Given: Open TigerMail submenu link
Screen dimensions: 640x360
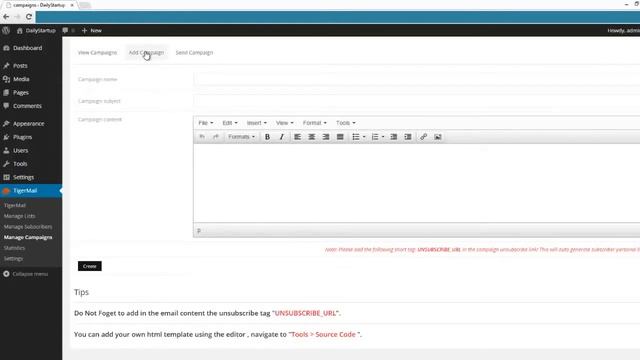Looking at the screenshot, I should (x=15, y=205).
